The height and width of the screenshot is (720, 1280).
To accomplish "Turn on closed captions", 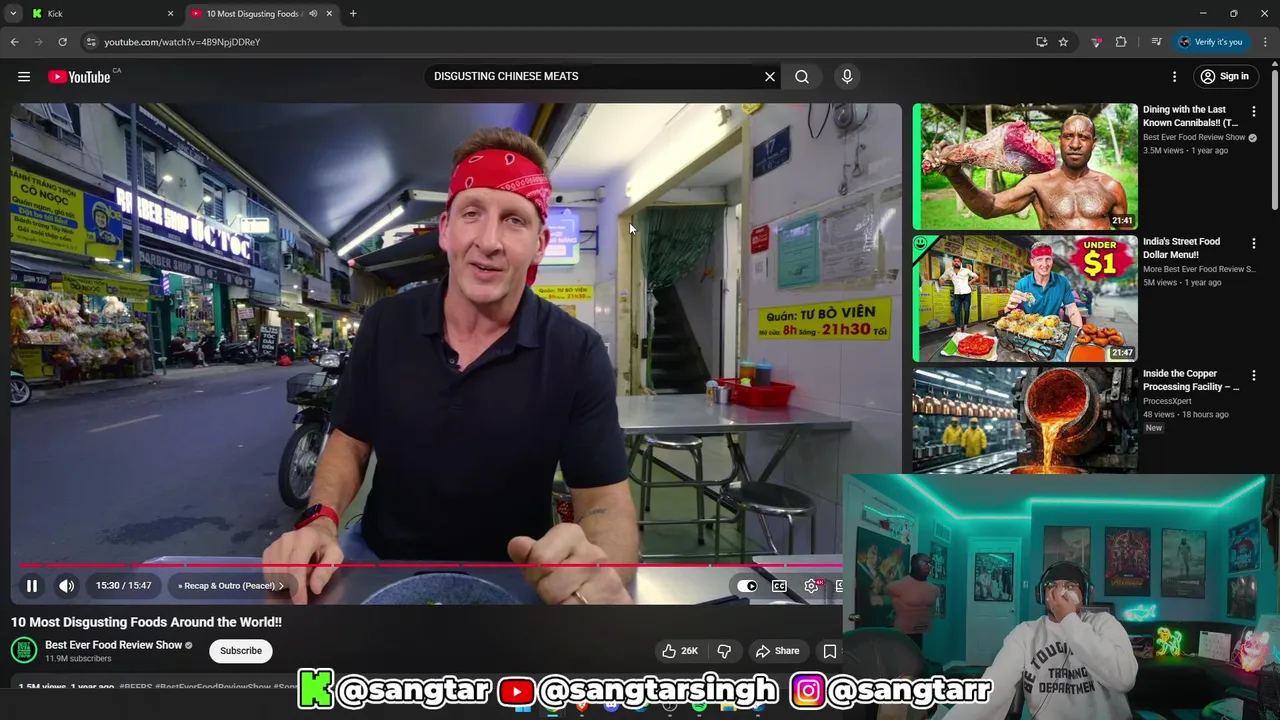I will tap(779, 586).
